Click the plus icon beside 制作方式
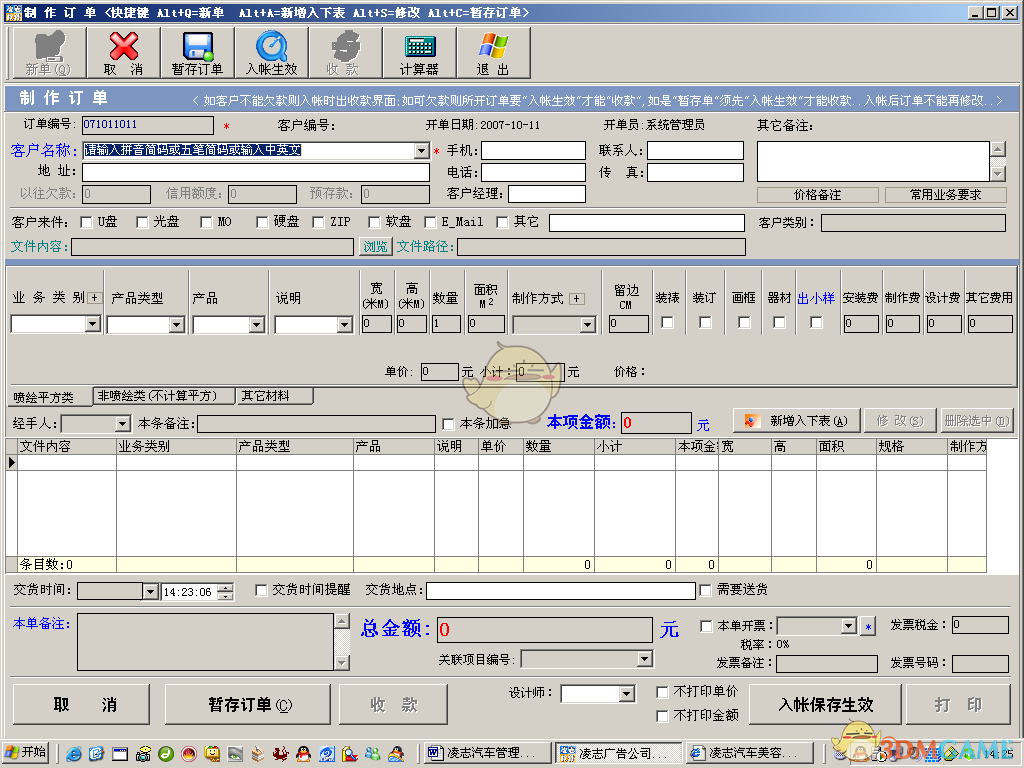Image resolution: width=1024 pixels, height=768 pixels. [x=576, y=298]
